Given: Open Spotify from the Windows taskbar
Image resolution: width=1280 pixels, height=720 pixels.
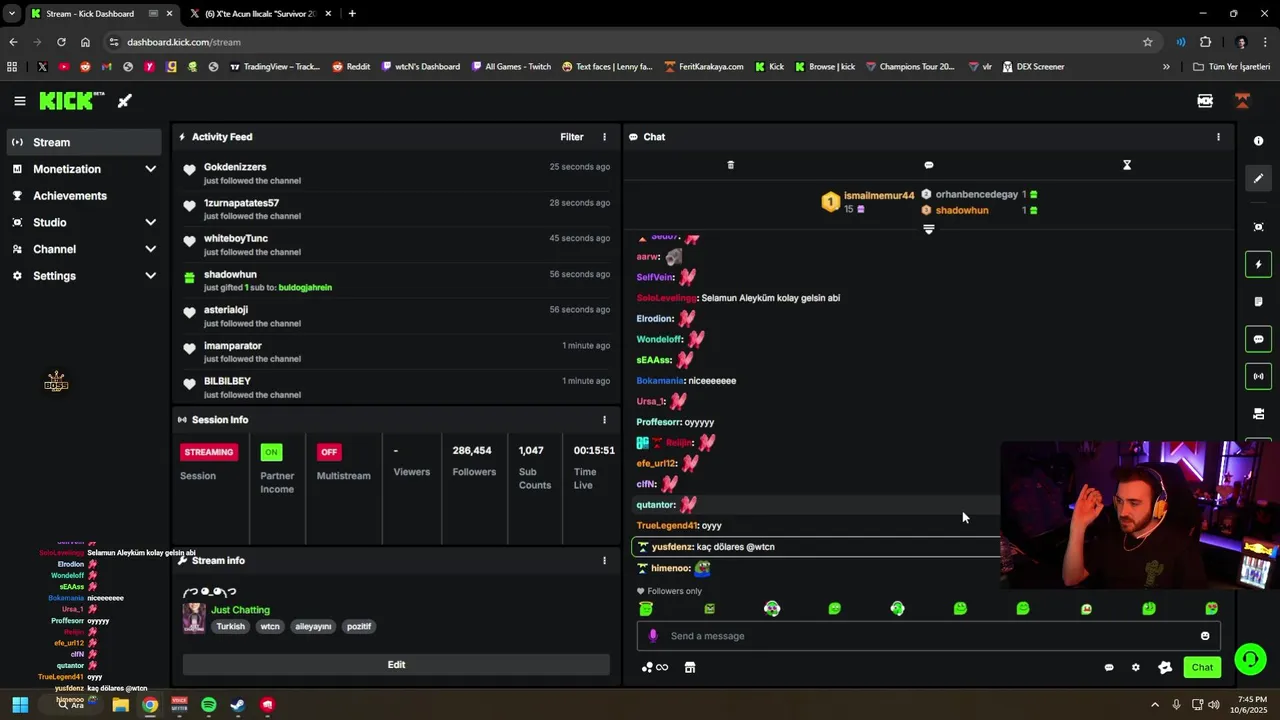Looking at the screenshot, I should (x=208, y=705).
